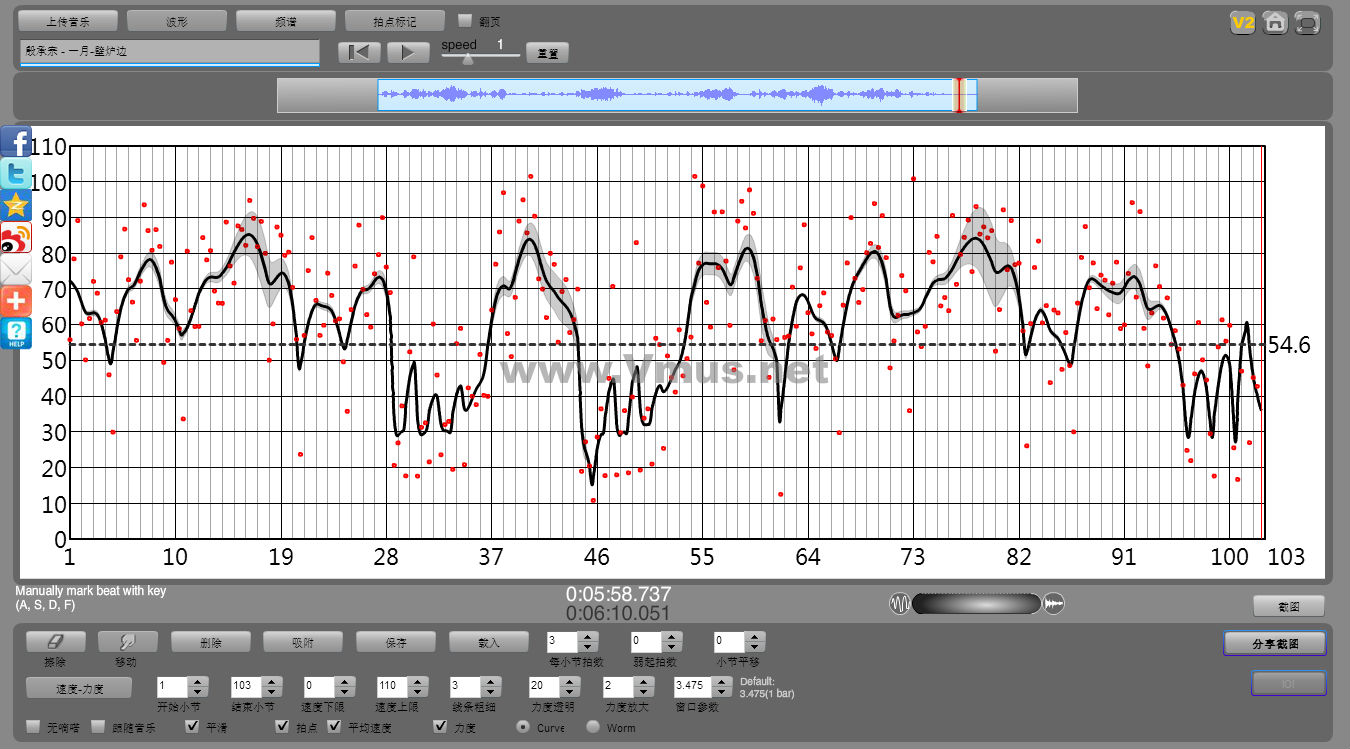The width and height of the screenshot is (1350, 749).
Task: Enable the 翻页 page-turn checkbox
Action: pos(465,20)
